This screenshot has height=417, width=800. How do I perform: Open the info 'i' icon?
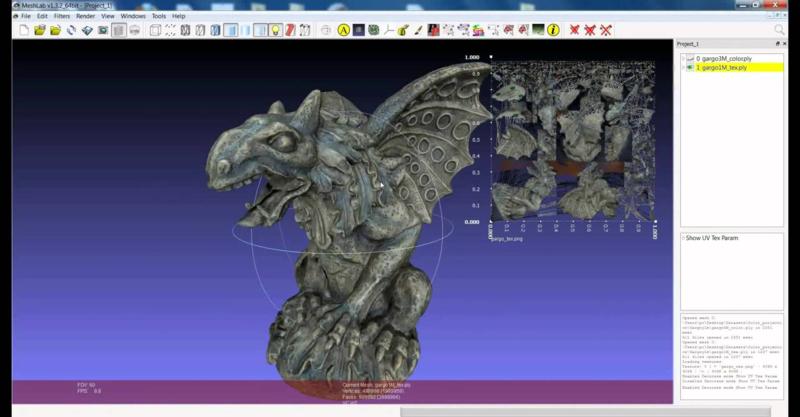(553, 30)
